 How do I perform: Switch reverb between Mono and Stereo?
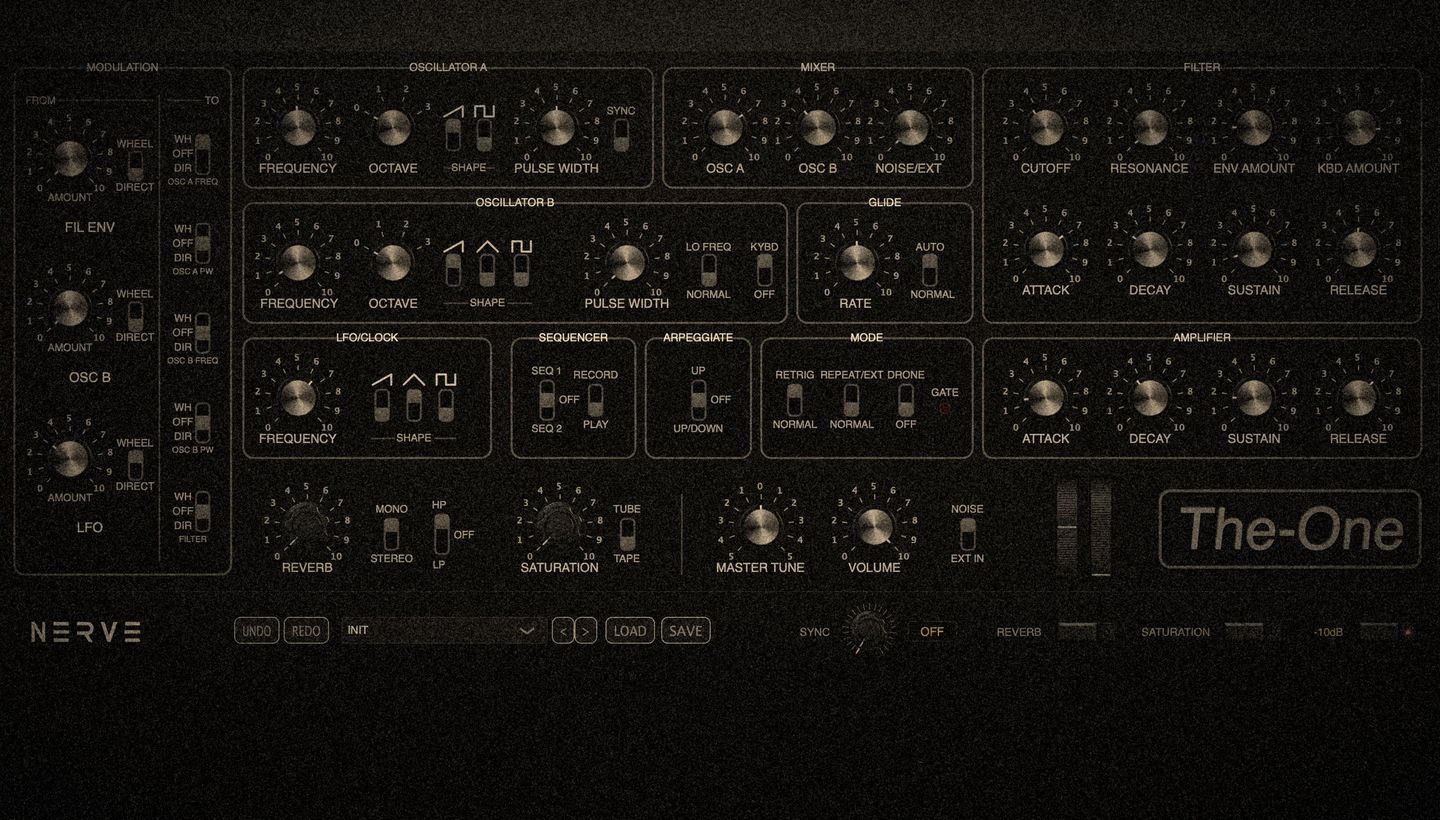pyautogui.click(x=391, y=534)
